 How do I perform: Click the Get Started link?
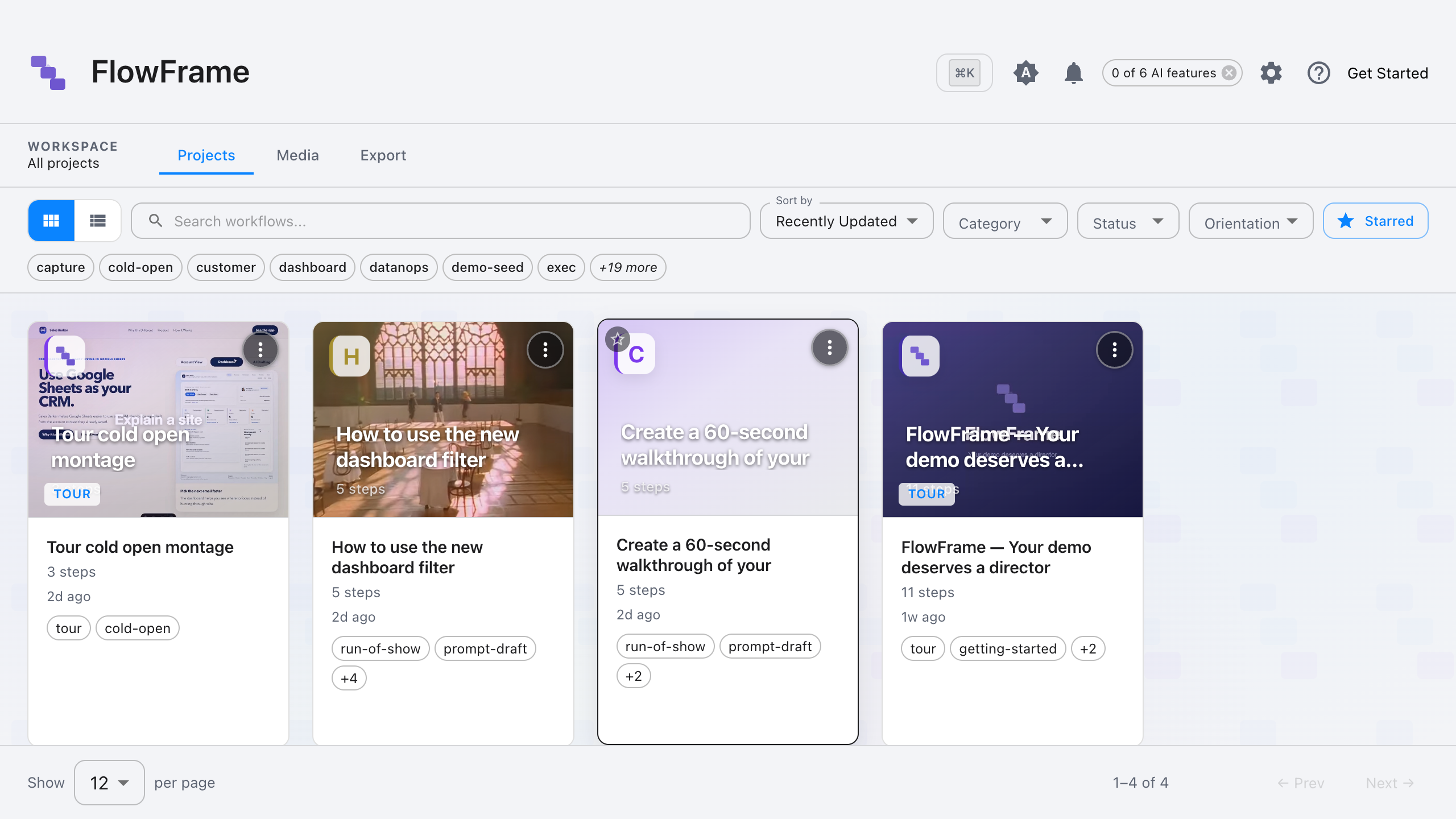point(1387,73)
